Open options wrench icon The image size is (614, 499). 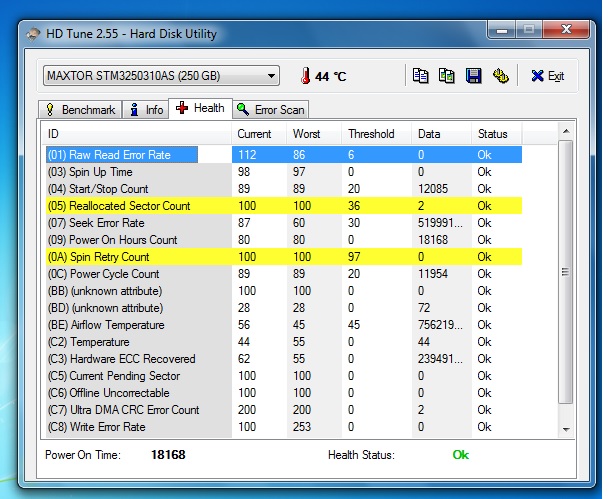[500, 76]
